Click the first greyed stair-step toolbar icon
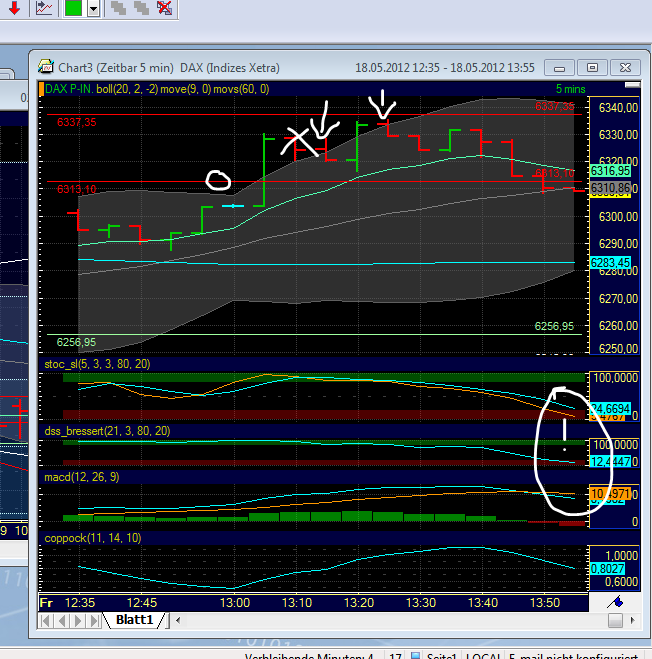This screenshot has height=659, width=652. pos(119,8)
